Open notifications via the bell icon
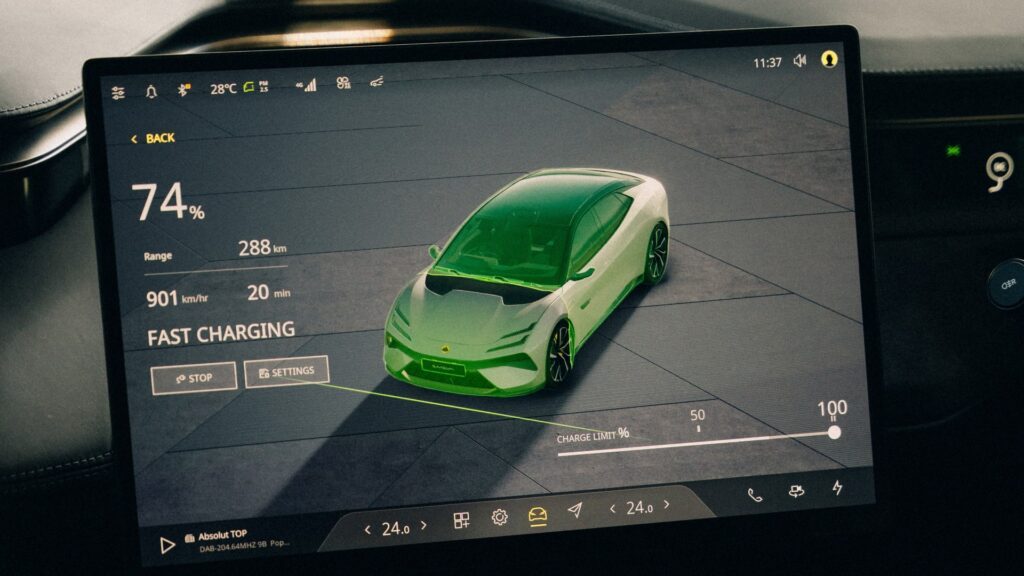The width and height of the screenshot is (1024, 576). click(x=150, y=92)
